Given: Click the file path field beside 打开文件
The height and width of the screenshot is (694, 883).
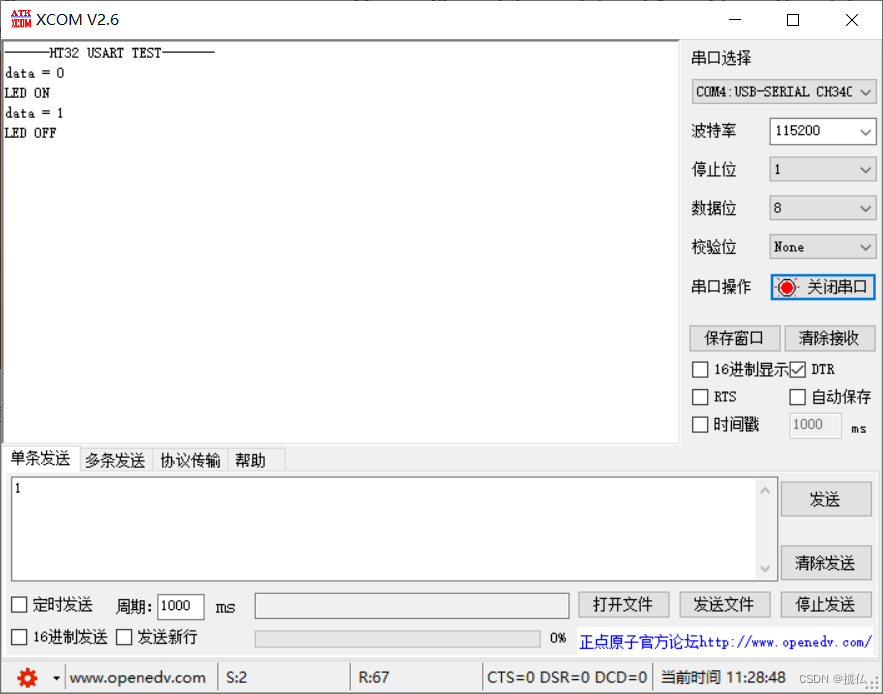Looking at the screenshot, I should tap(412, 606).
